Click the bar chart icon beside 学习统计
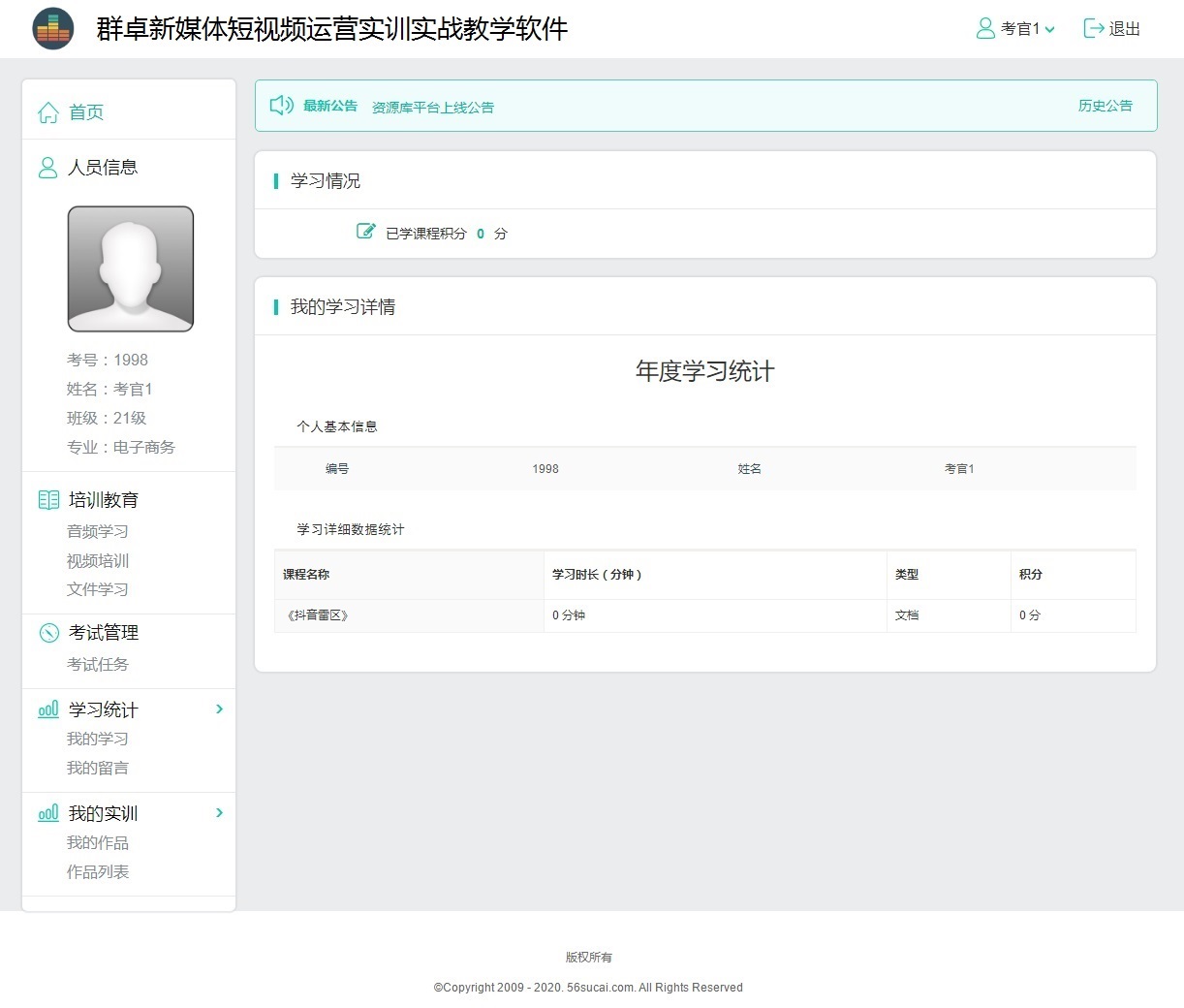 [x=48, y=709]
